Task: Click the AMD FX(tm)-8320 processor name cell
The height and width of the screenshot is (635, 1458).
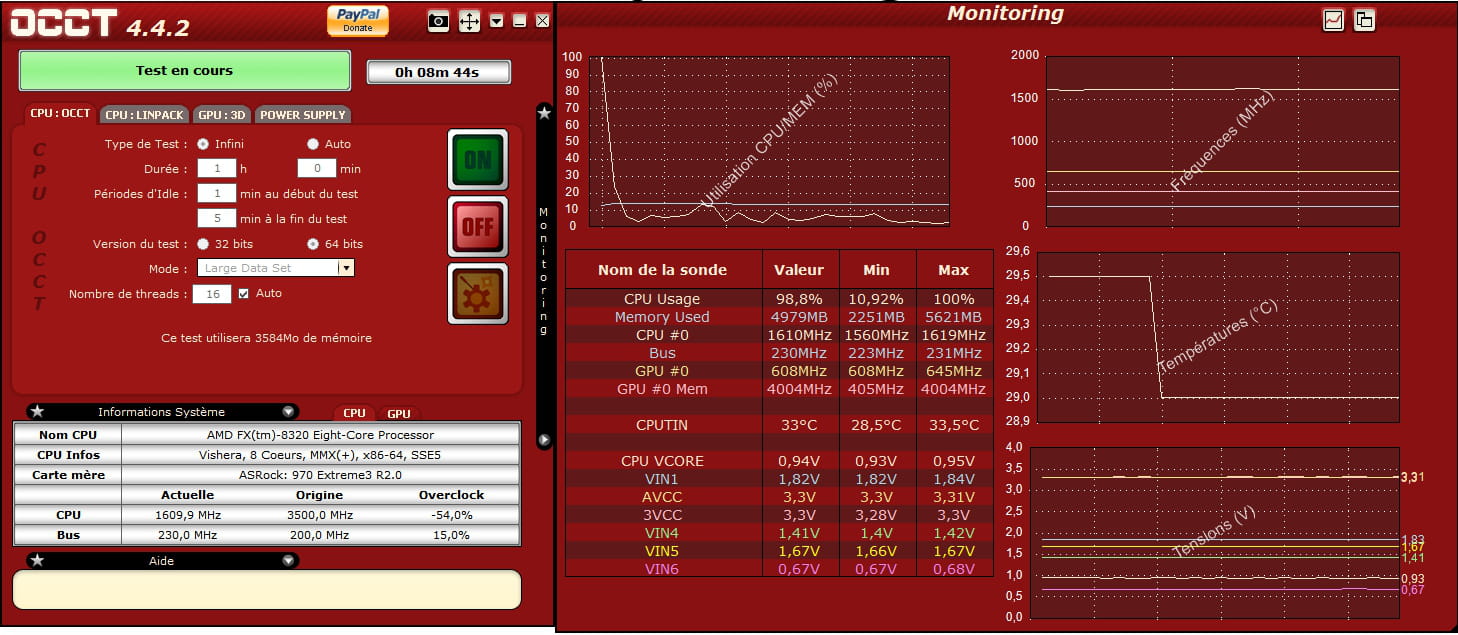Action: 320,435
